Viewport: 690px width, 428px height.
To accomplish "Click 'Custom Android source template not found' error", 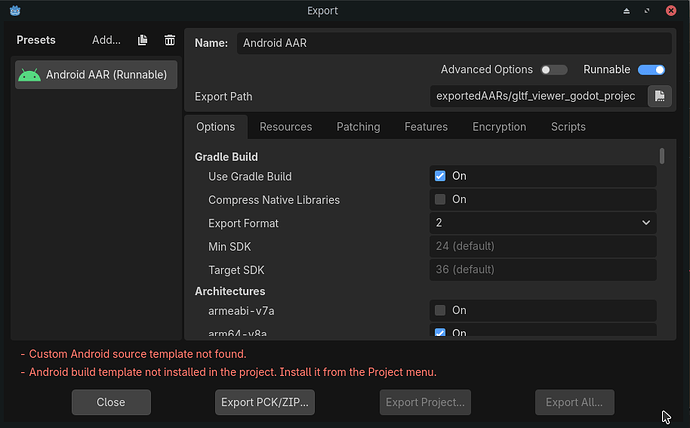I will (137, 354).
